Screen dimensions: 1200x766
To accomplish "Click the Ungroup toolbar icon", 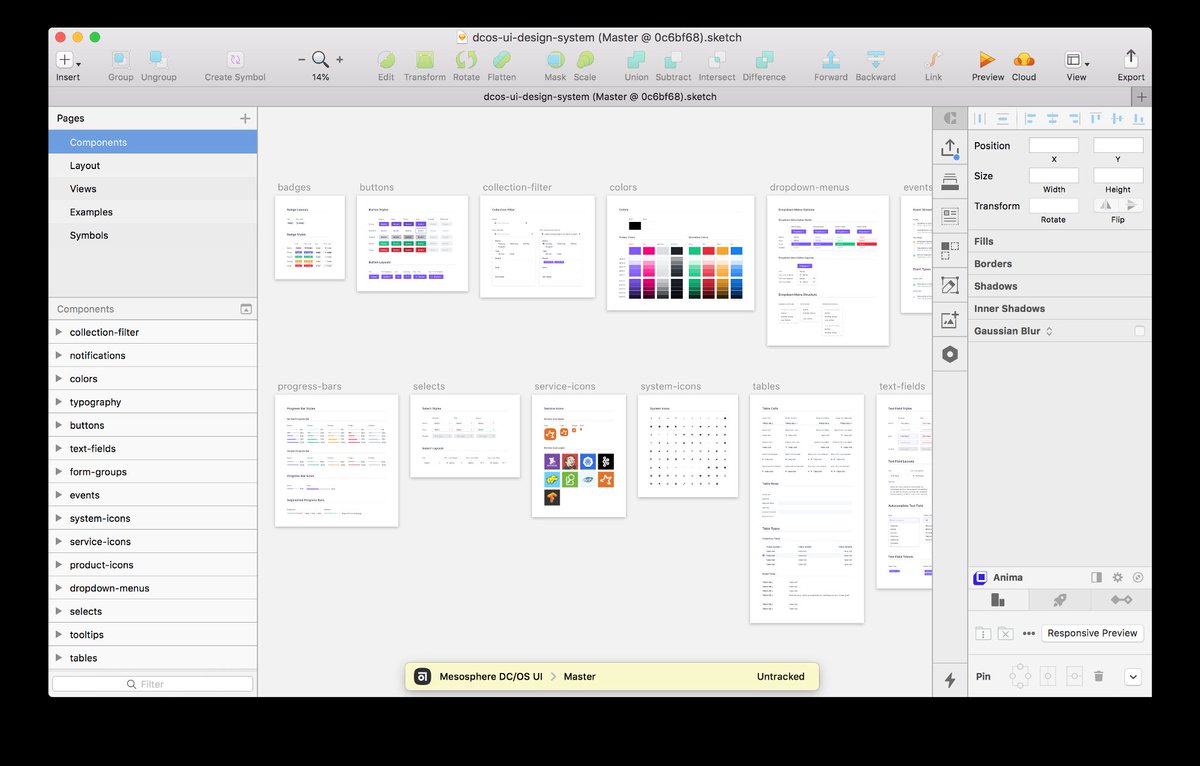I will 158,60.
